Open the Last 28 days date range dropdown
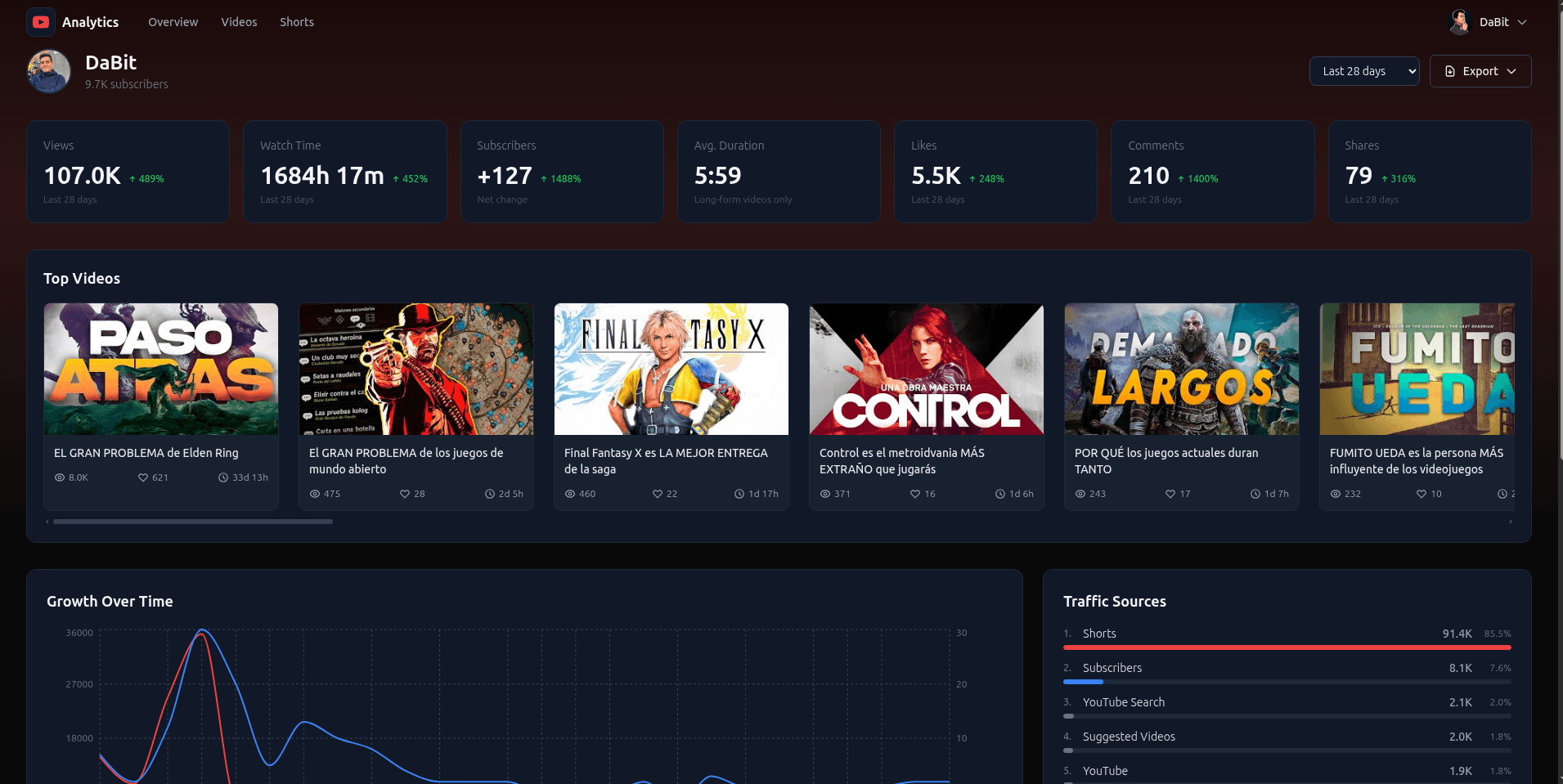1563x784 pixels. coord(1363,71)
